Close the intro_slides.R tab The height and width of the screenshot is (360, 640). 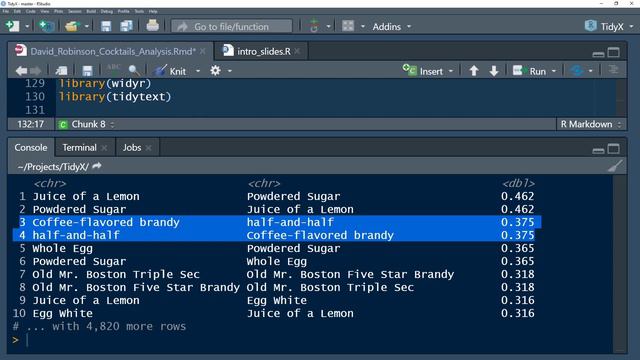pos(297,51)
